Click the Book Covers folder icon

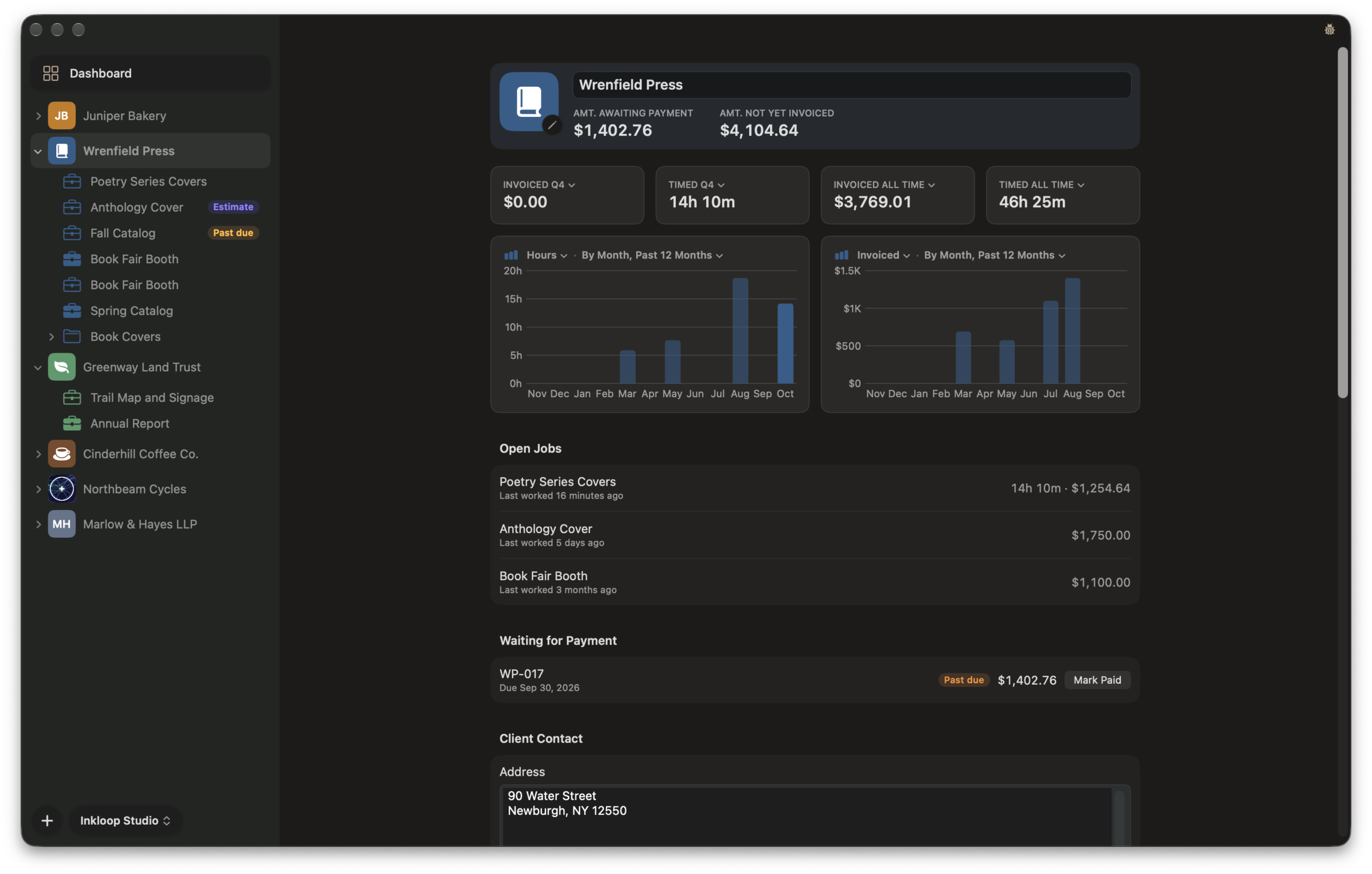click(72, 336)
